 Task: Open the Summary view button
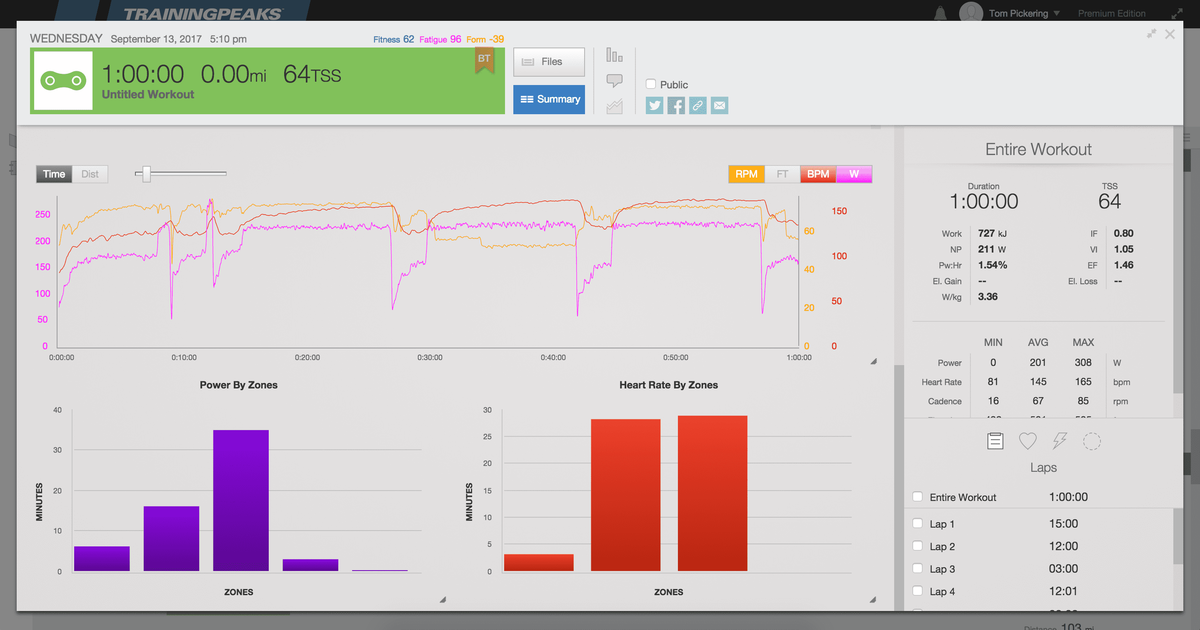[x=548, y=99]
